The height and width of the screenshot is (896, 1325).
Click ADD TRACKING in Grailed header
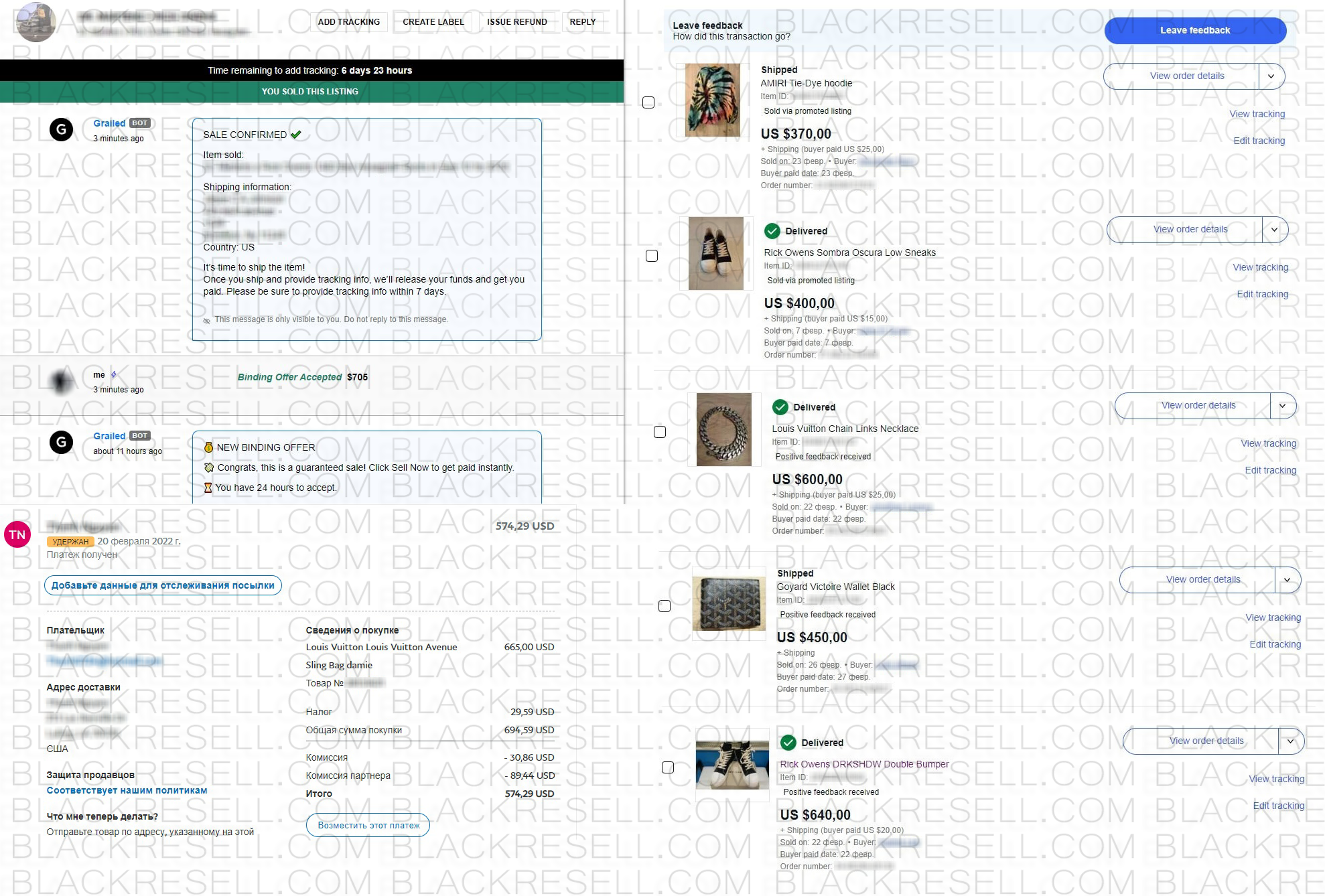point(348,22)
